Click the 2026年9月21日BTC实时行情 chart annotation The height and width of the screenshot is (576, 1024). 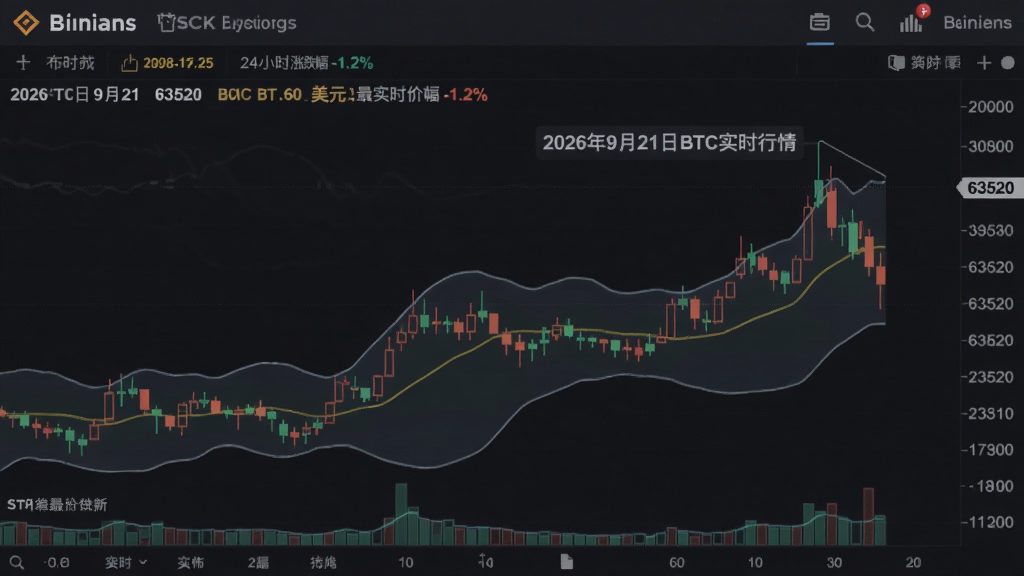point(669,142)
